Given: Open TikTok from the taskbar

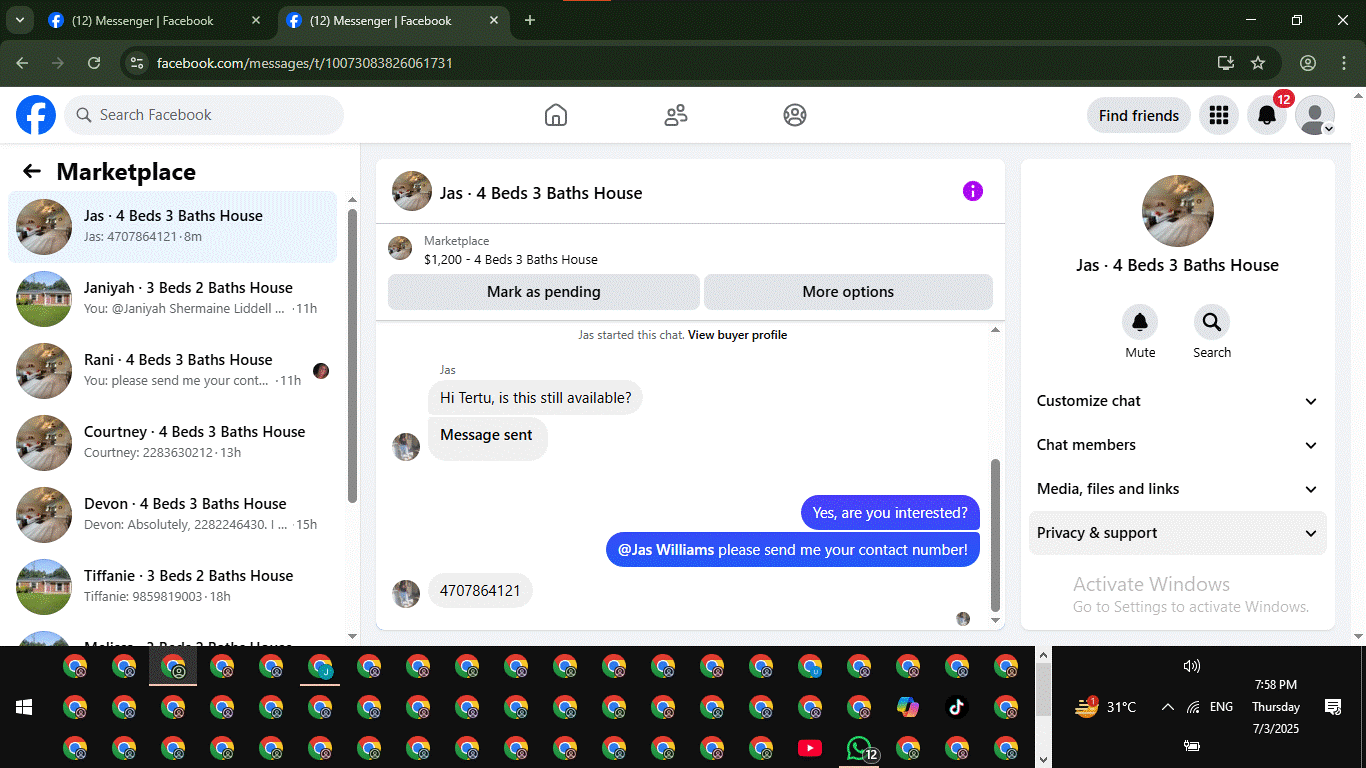Looking at the screenshot, I should point(957,707).
